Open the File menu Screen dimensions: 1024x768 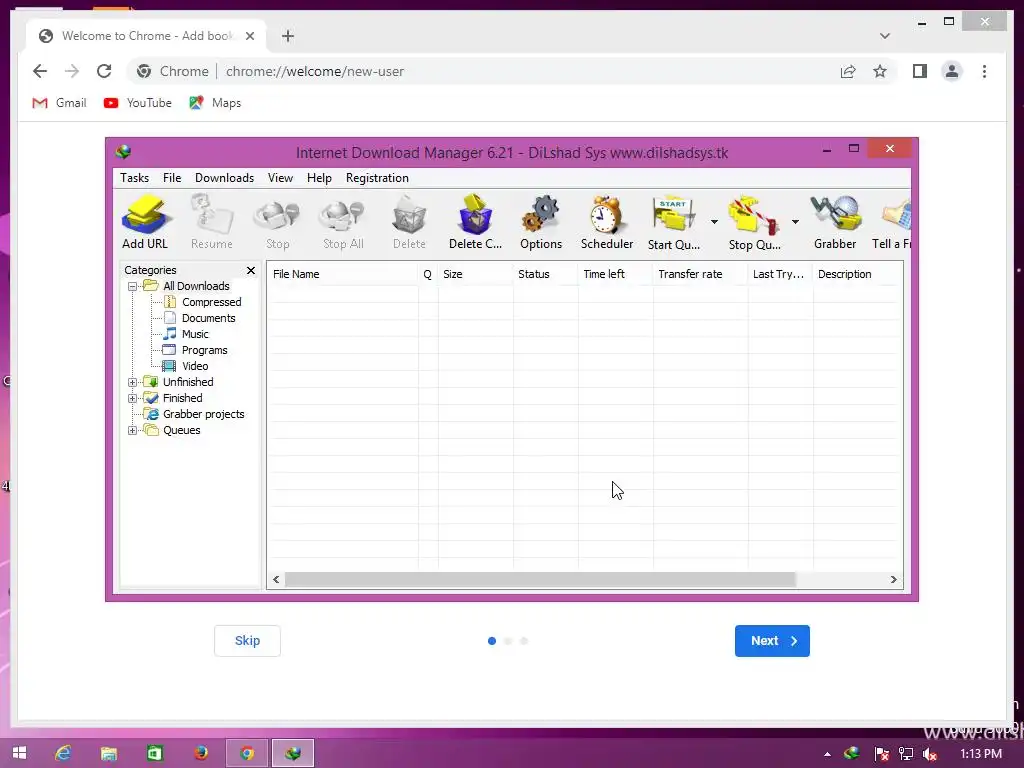[x=172, y=178]
